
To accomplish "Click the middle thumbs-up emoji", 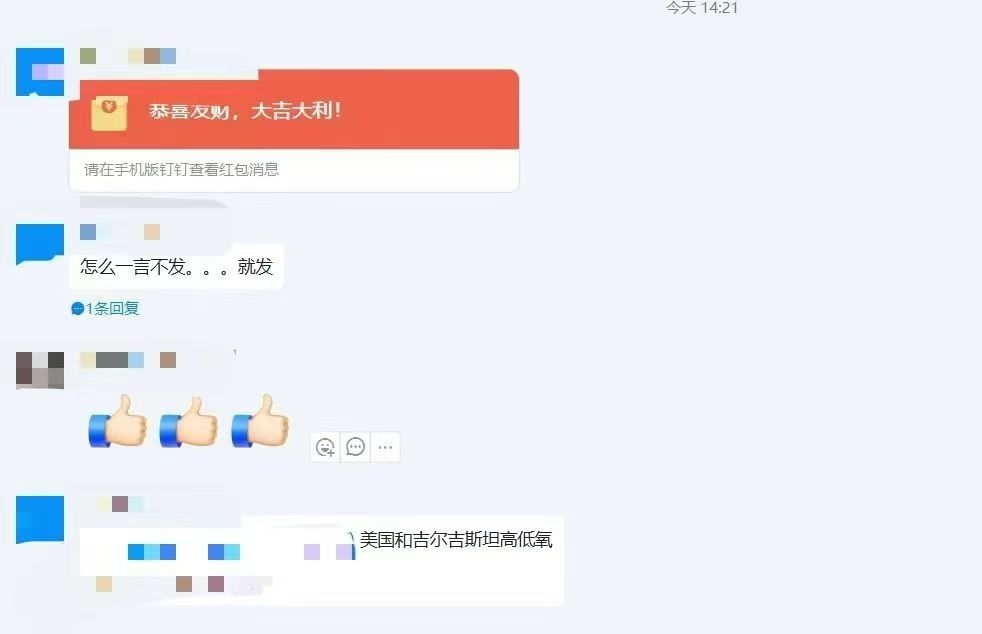I will pyautogui.click(x=189, y=421).
